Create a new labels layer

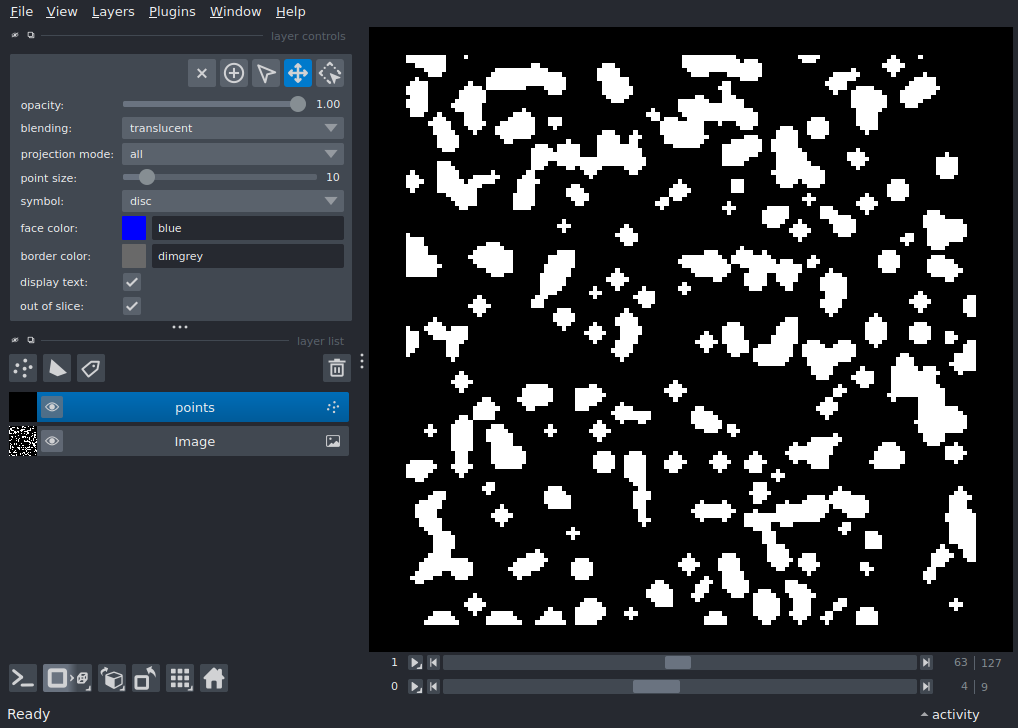coord(91,368)
